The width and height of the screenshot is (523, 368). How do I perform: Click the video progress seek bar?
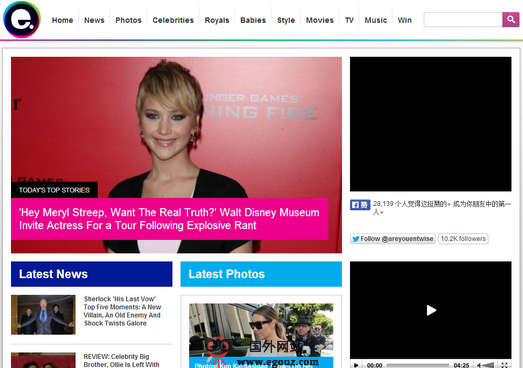tap(418, 365)
